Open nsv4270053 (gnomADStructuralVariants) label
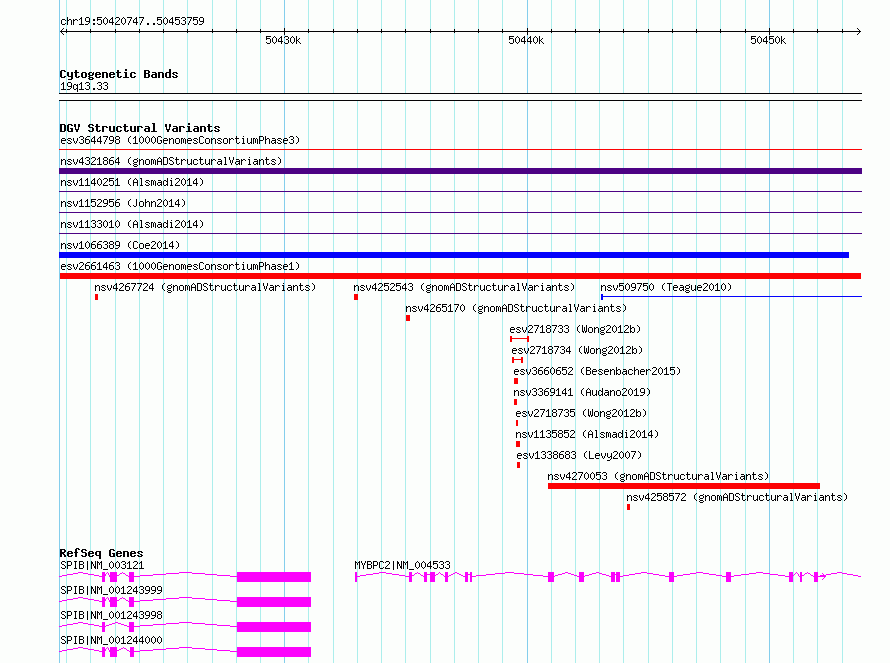 click(x=658, y=476)
